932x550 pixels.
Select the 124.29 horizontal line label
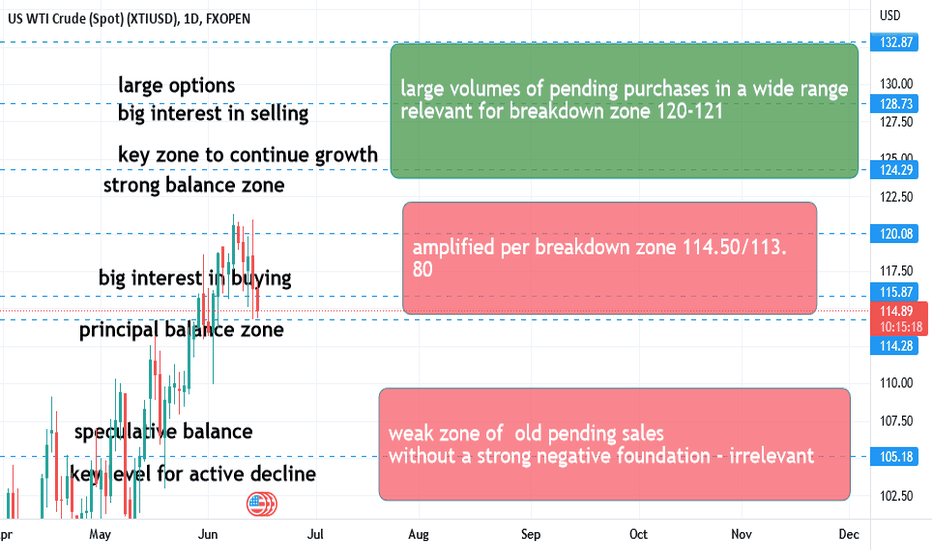(x=896, y=170)
